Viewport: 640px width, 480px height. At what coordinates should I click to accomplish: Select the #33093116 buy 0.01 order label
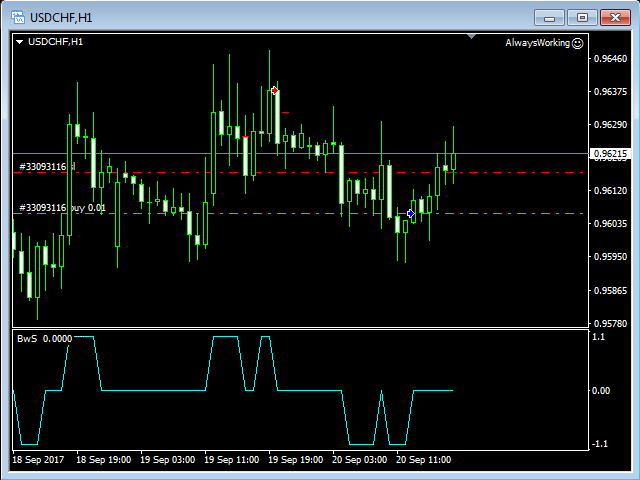click(x=62, y=208)
